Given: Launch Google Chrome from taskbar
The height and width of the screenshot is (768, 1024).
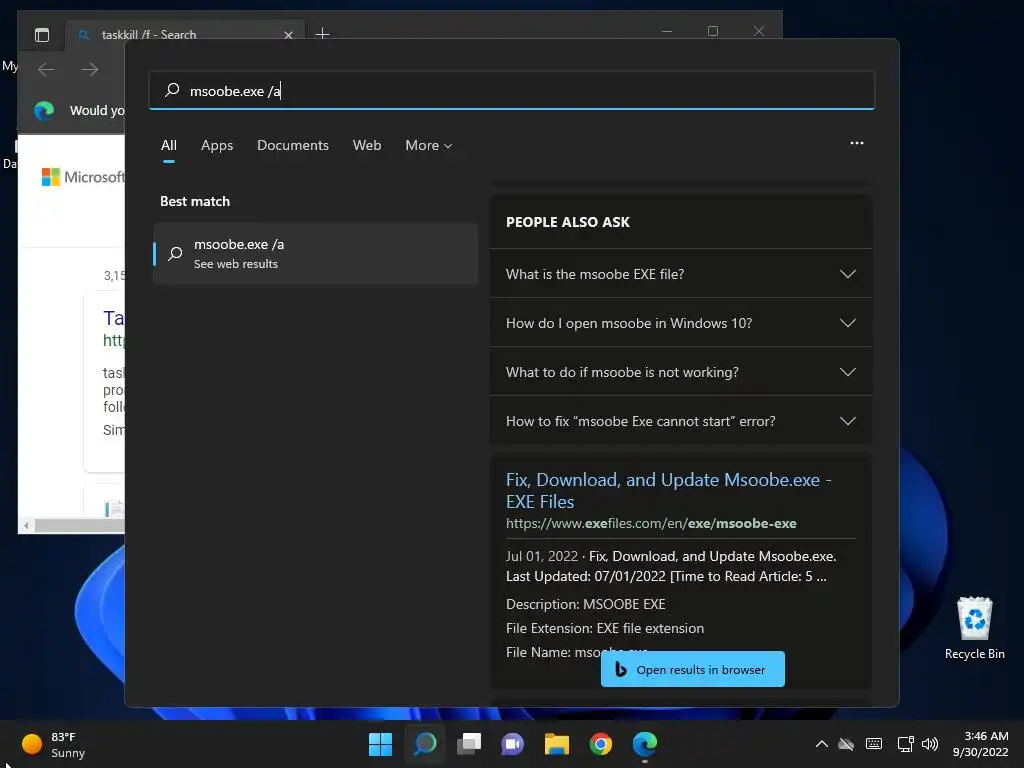Looking at the screenshot, I should pyautogui.click(x=600, y=744).
